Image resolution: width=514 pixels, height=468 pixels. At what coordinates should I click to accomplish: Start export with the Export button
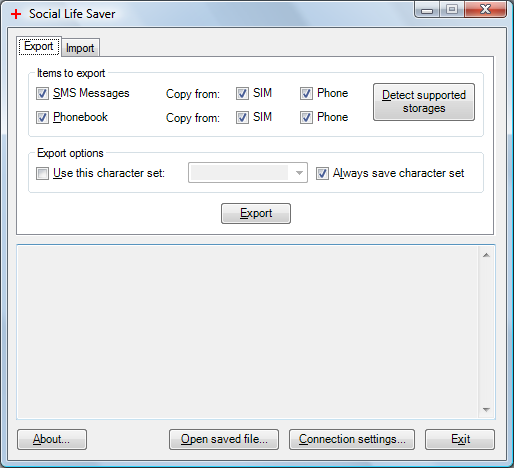[256, 213]
